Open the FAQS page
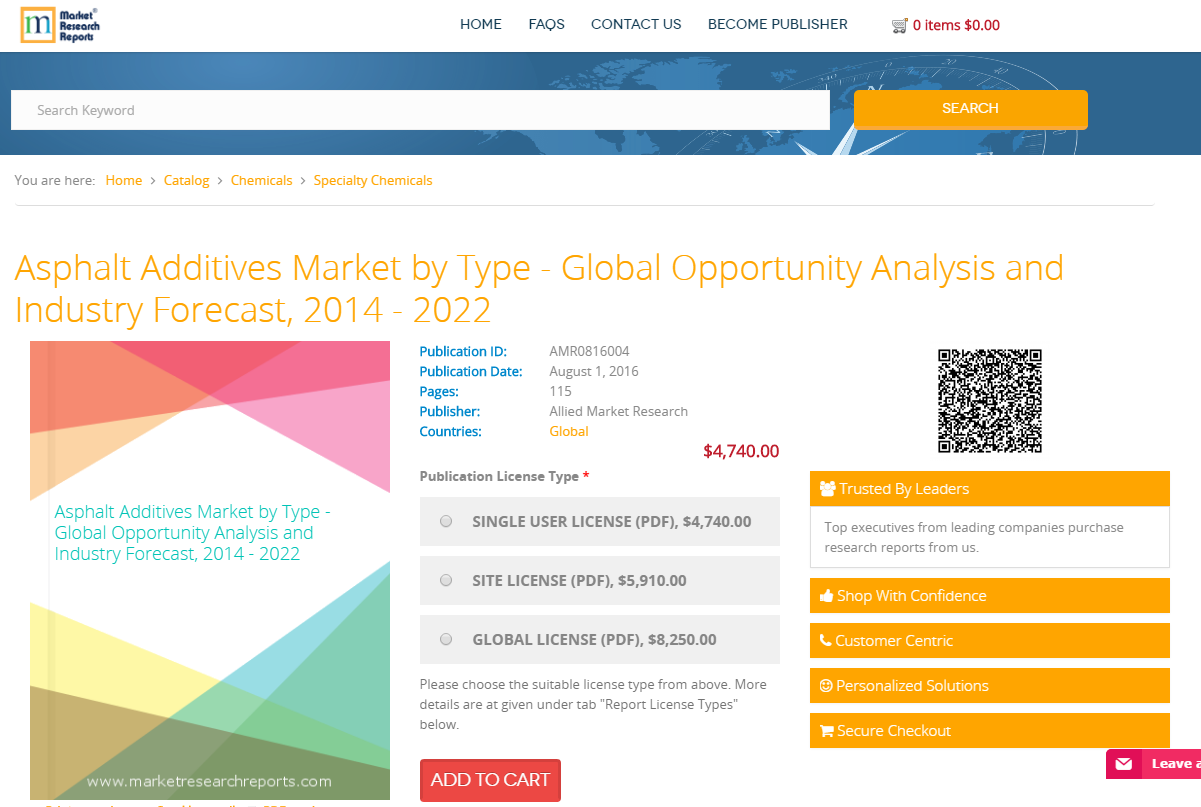Viewport: 1201px width, 807px height. point(546,24)
